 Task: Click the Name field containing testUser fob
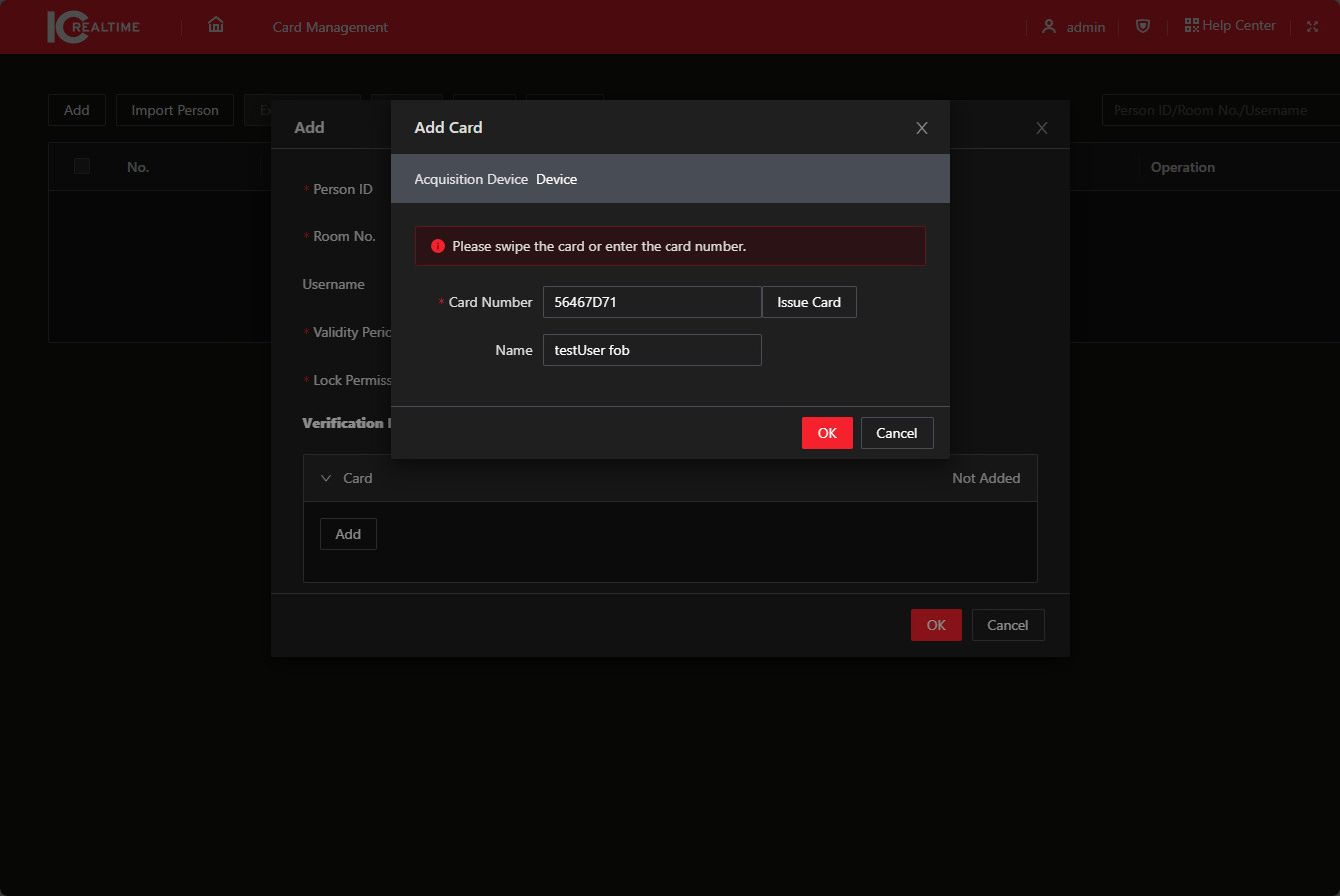[653, 350]
